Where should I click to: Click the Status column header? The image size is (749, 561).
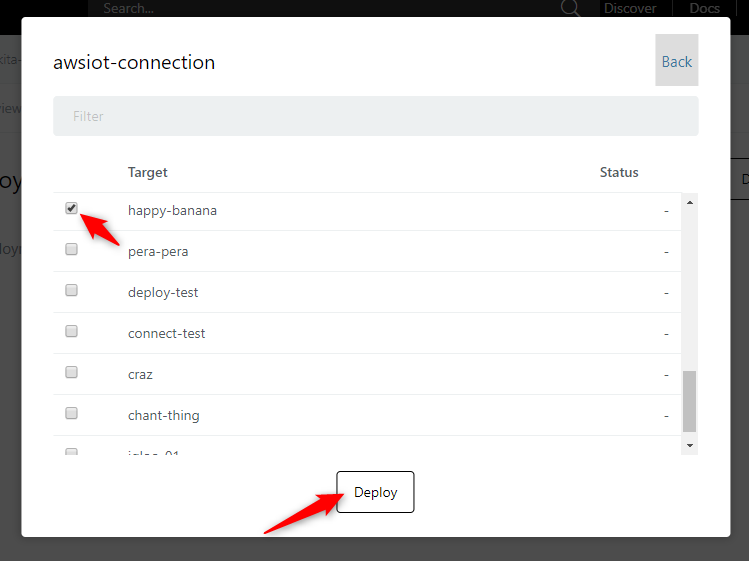[x=619, y=173]
